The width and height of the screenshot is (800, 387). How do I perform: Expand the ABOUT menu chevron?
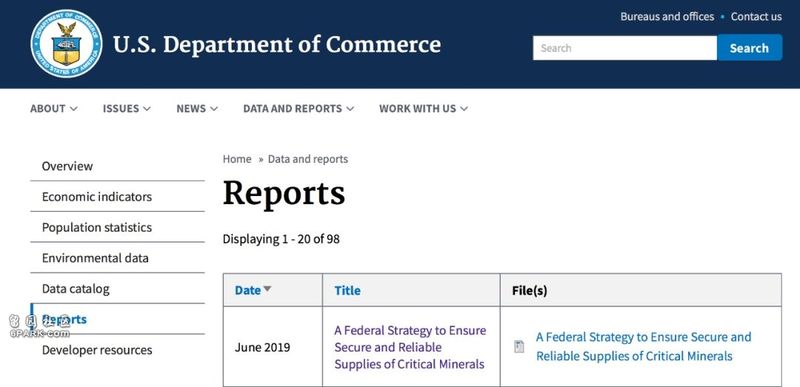point(73,109)
